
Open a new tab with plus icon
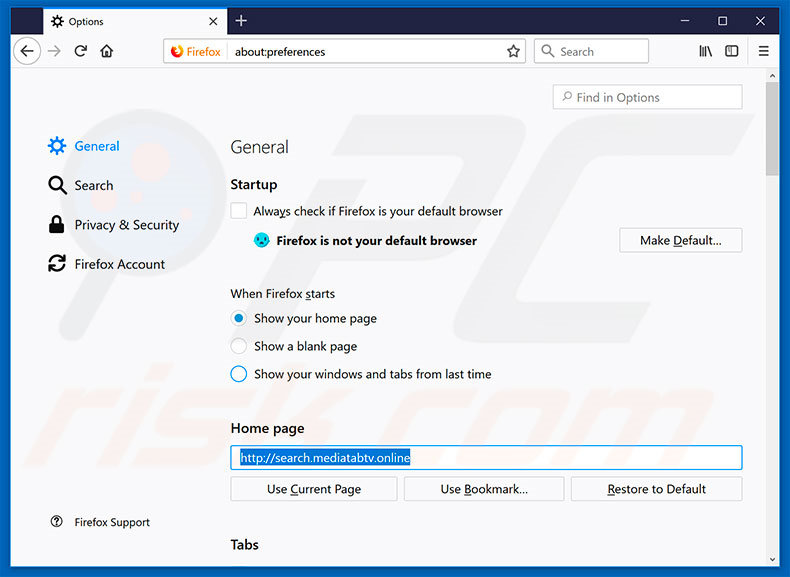241,21
